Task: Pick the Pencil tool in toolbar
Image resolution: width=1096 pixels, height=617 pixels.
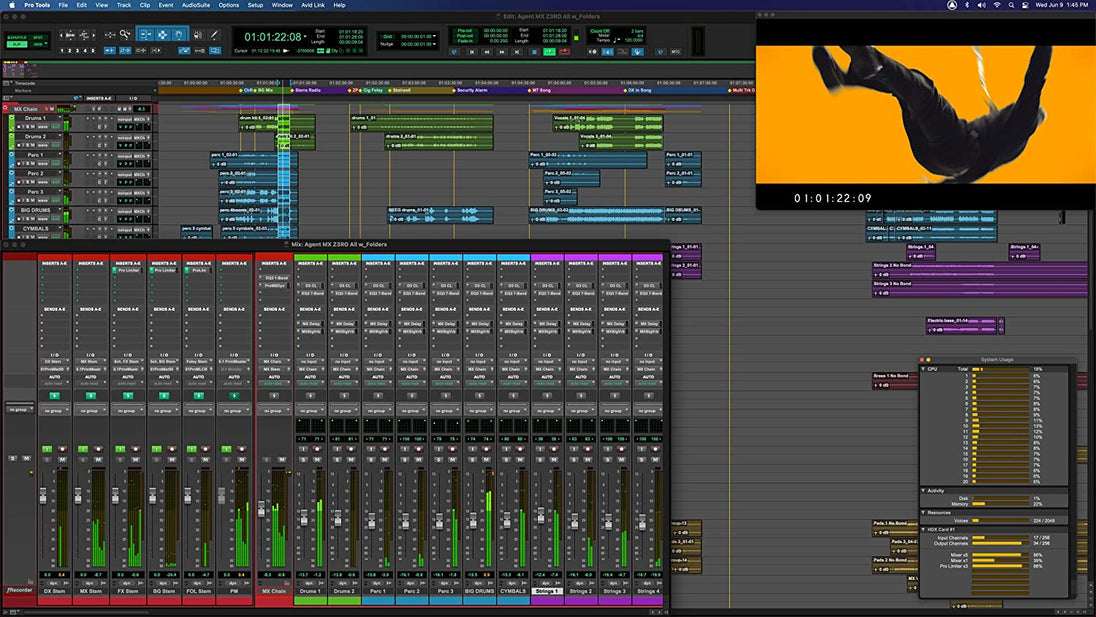Action: 213,35
